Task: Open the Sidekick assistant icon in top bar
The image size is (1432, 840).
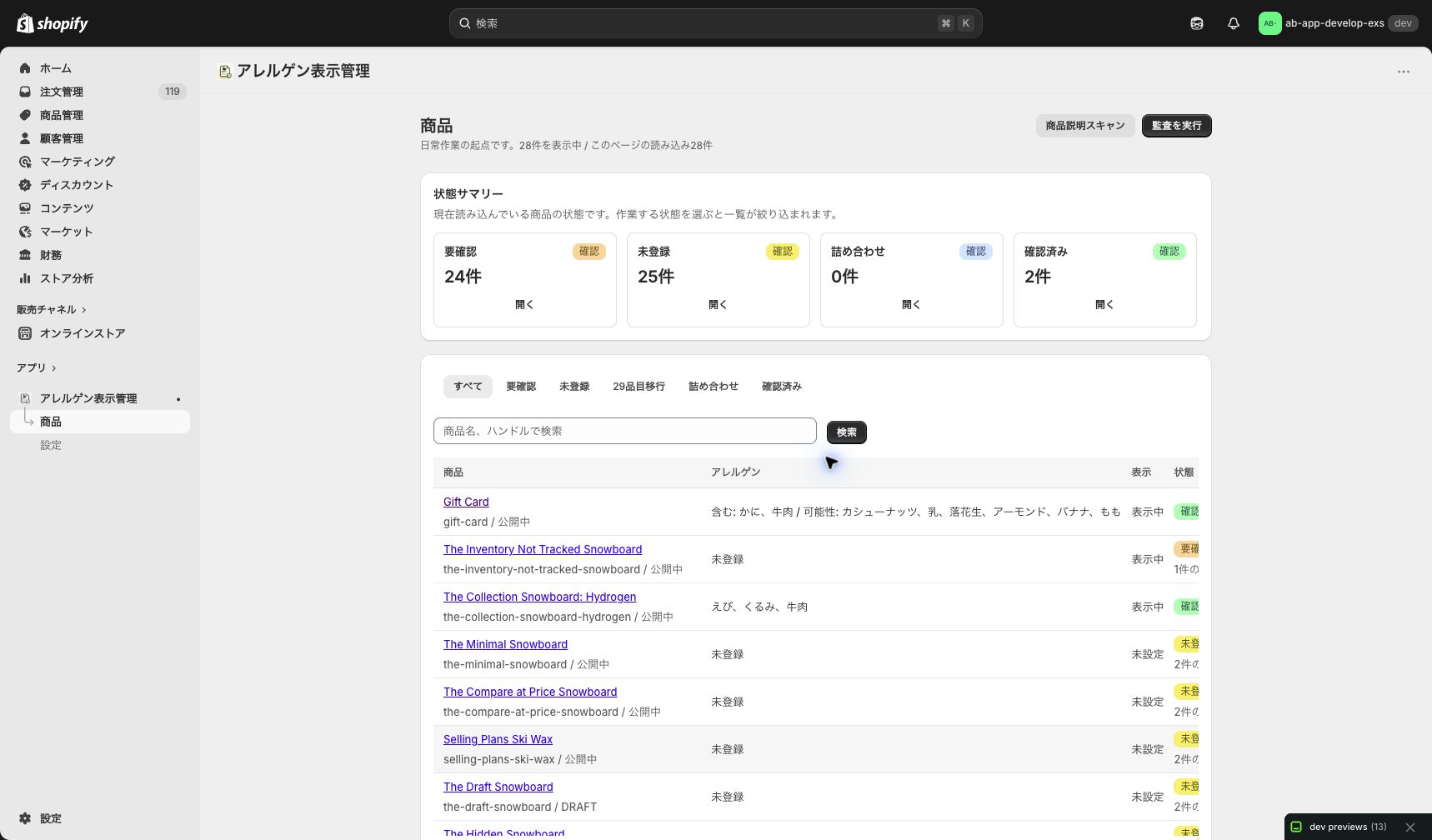Action: (x=1197, y=23)
